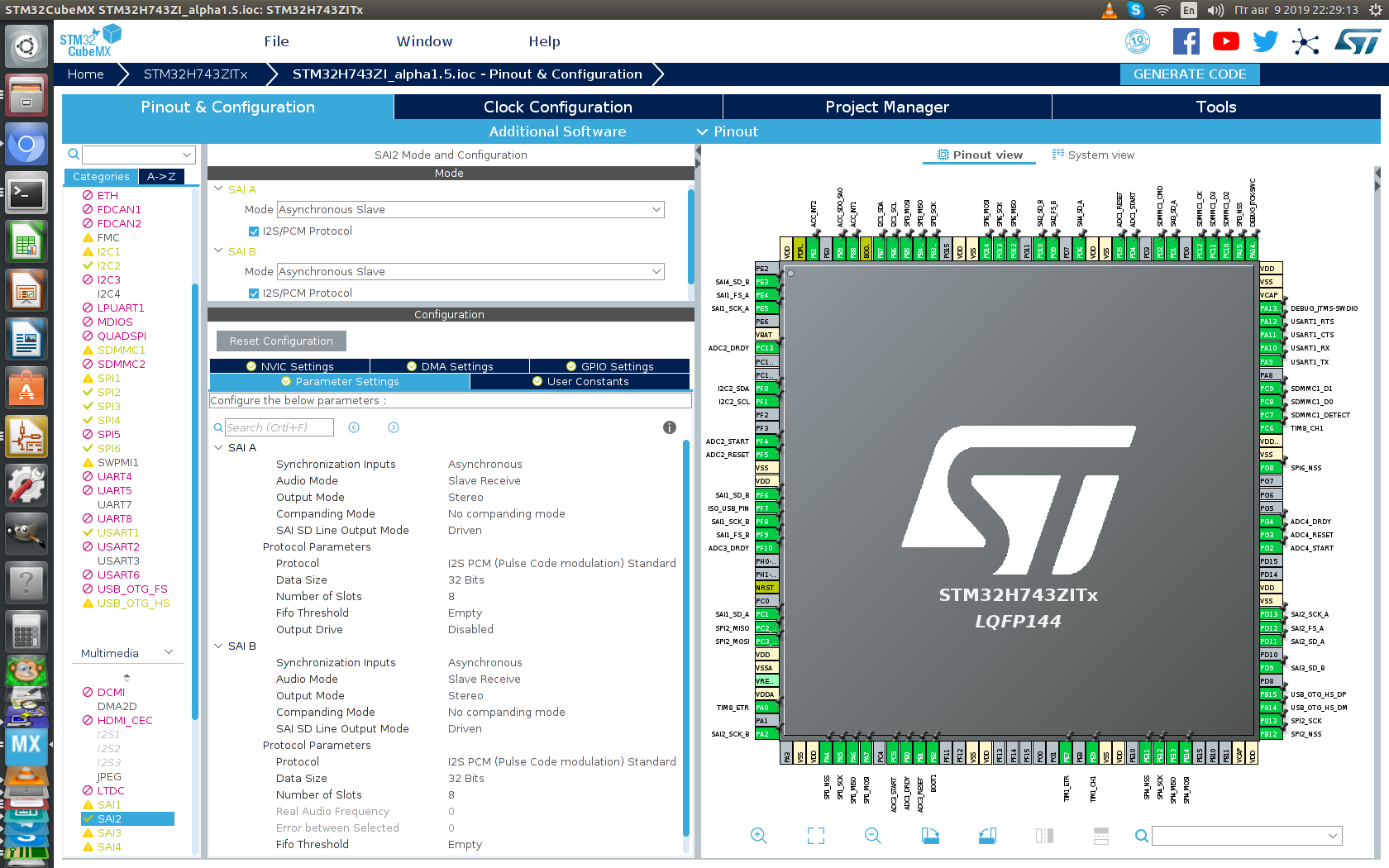Click the Reset Configuration button
Viewport: 1389px width, 868px height.
pos(281,341)
